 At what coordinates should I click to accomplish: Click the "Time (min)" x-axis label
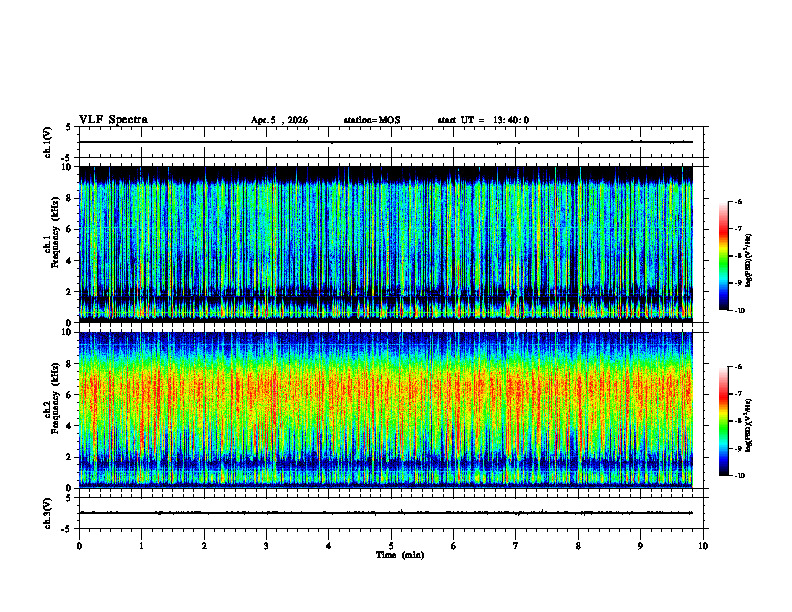click(x=400, y=555)
